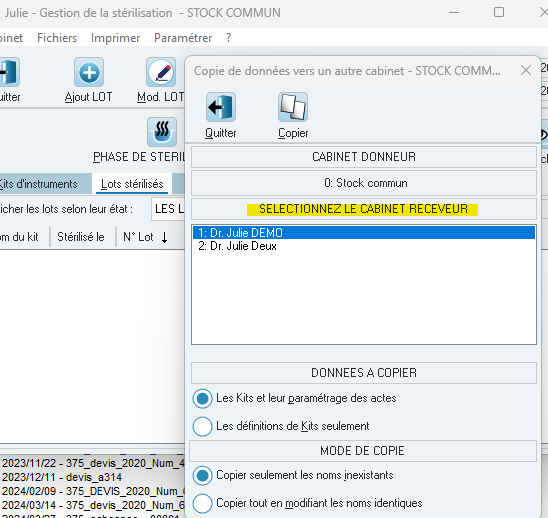Click the '0: Stock commun' donor cabinet field
The width and height of the screenshot is (548, 518).
point(364,183)
